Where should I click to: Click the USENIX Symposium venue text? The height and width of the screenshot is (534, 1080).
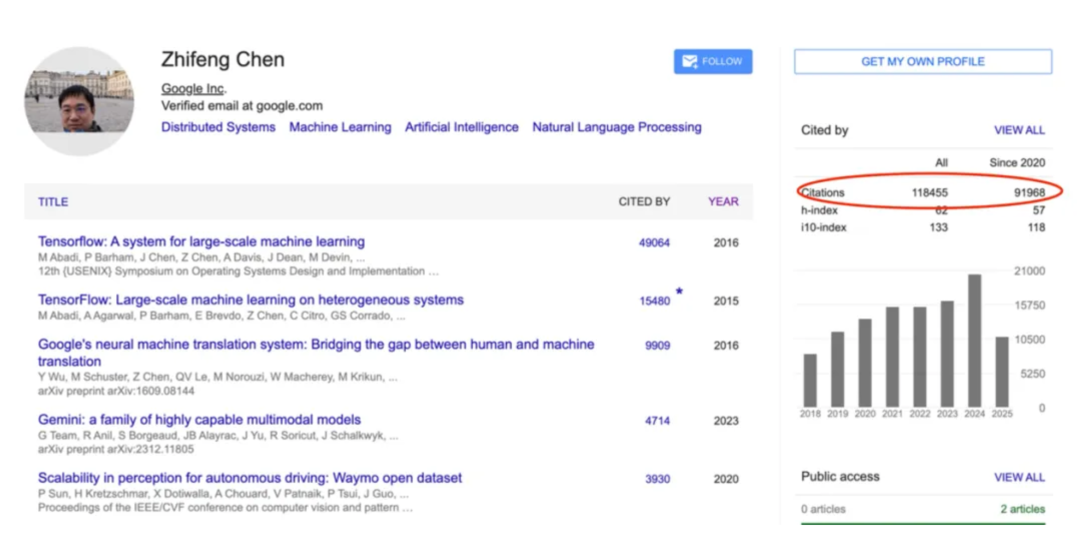coord(238,271)
